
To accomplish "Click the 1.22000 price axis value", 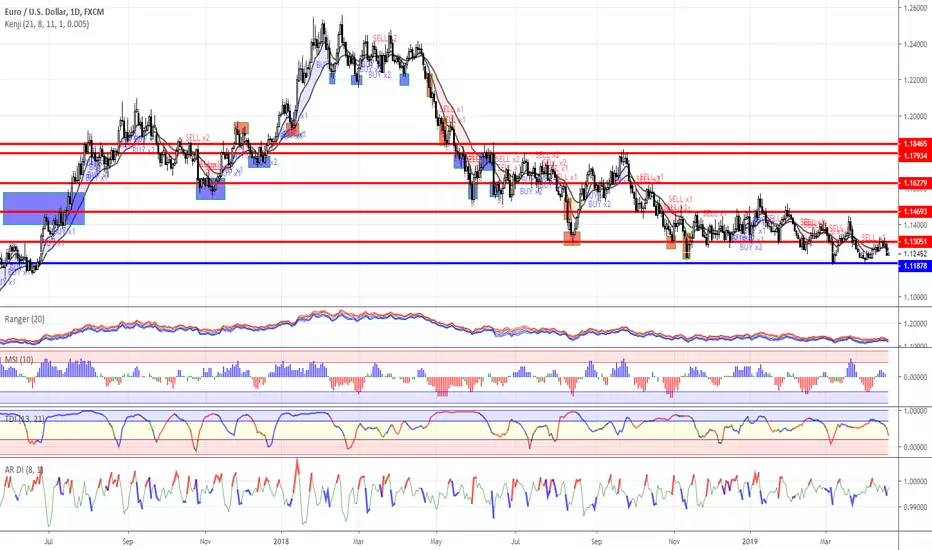I will pyautogui.click(x=915, y=80).
